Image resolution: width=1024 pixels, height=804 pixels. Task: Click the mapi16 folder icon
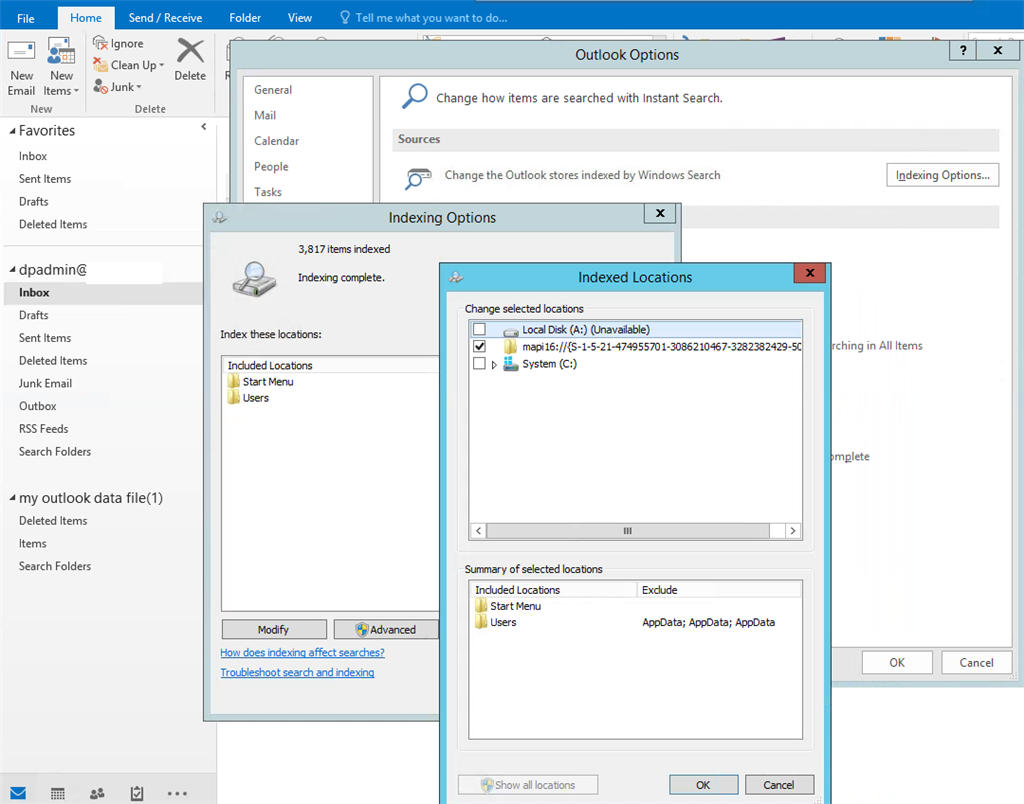point(511,346)
